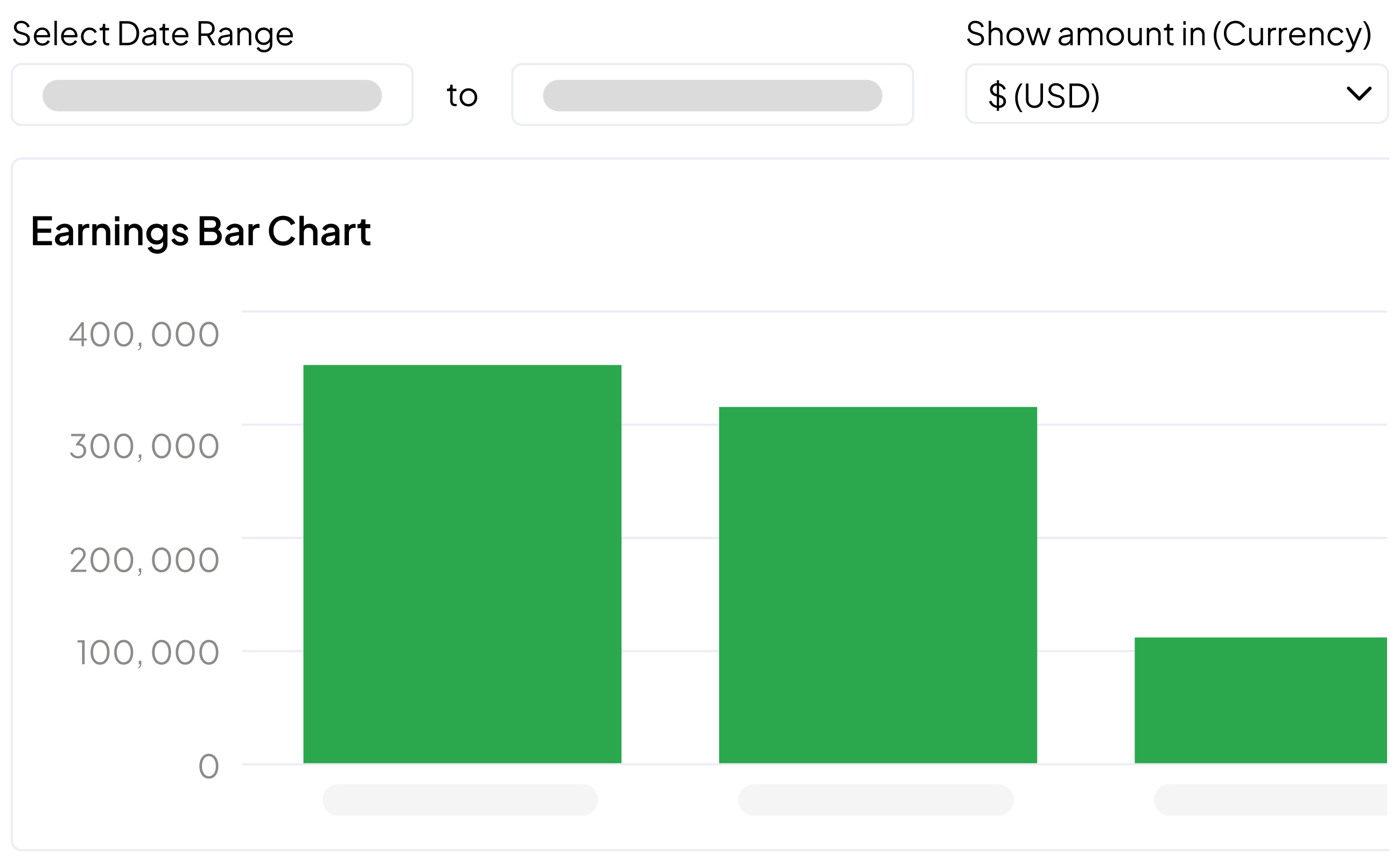Click the second bar's axis label placeholder
1400x862 pixels.
[877, 800]
